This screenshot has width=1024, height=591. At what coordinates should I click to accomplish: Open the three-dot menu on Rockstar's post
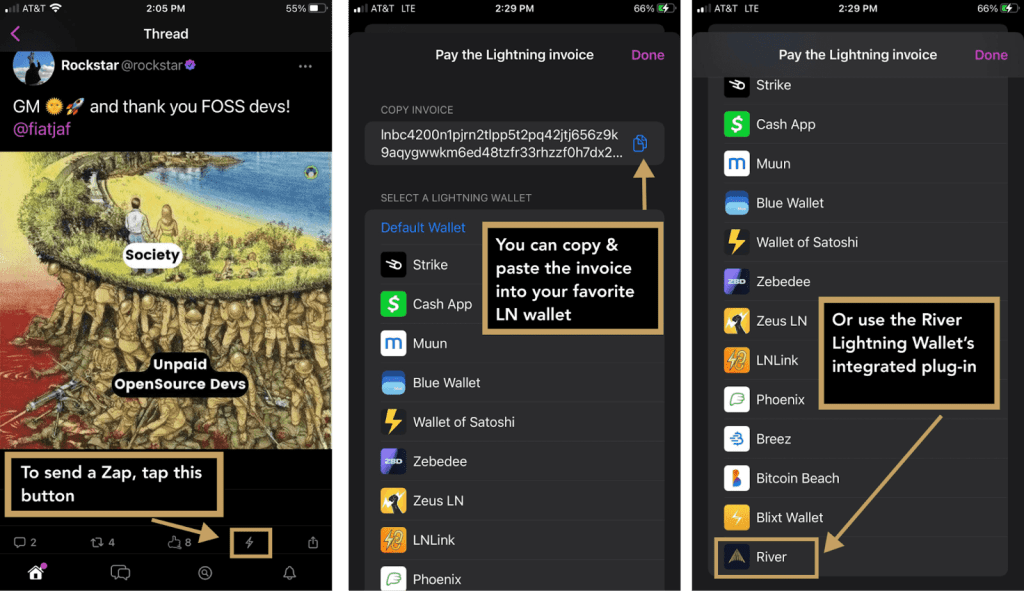[305, 66]
